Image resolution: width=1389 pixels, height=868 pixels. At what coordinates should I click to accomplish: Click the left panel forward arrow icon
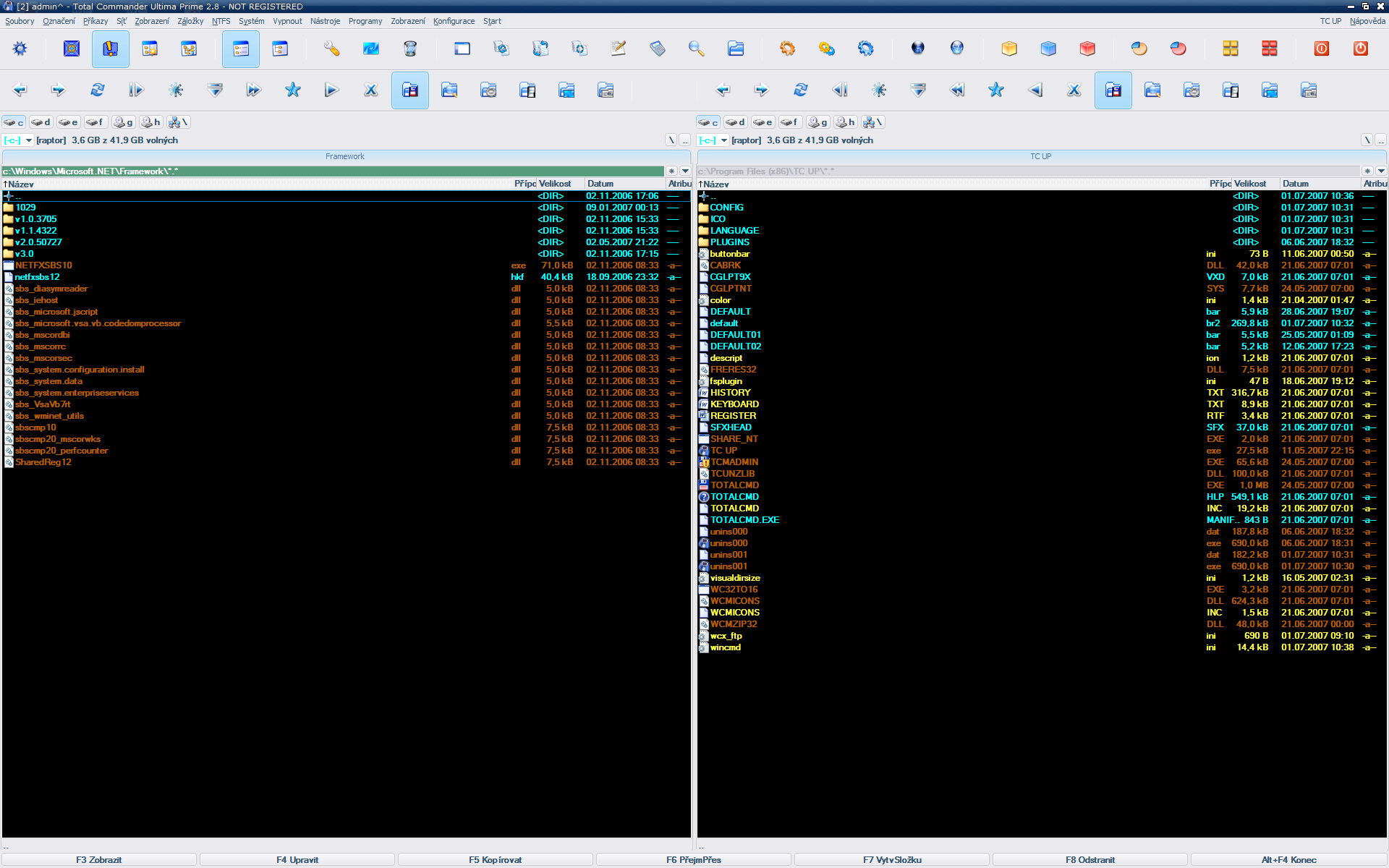59,90
